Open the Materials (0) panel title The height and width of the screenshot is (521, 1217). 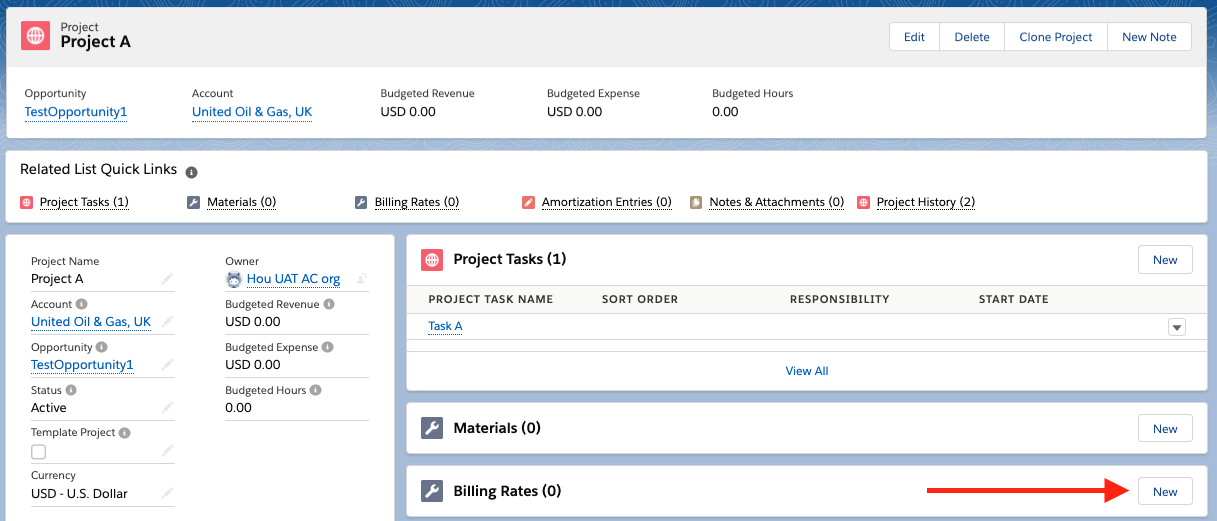[x=497, y=428]
